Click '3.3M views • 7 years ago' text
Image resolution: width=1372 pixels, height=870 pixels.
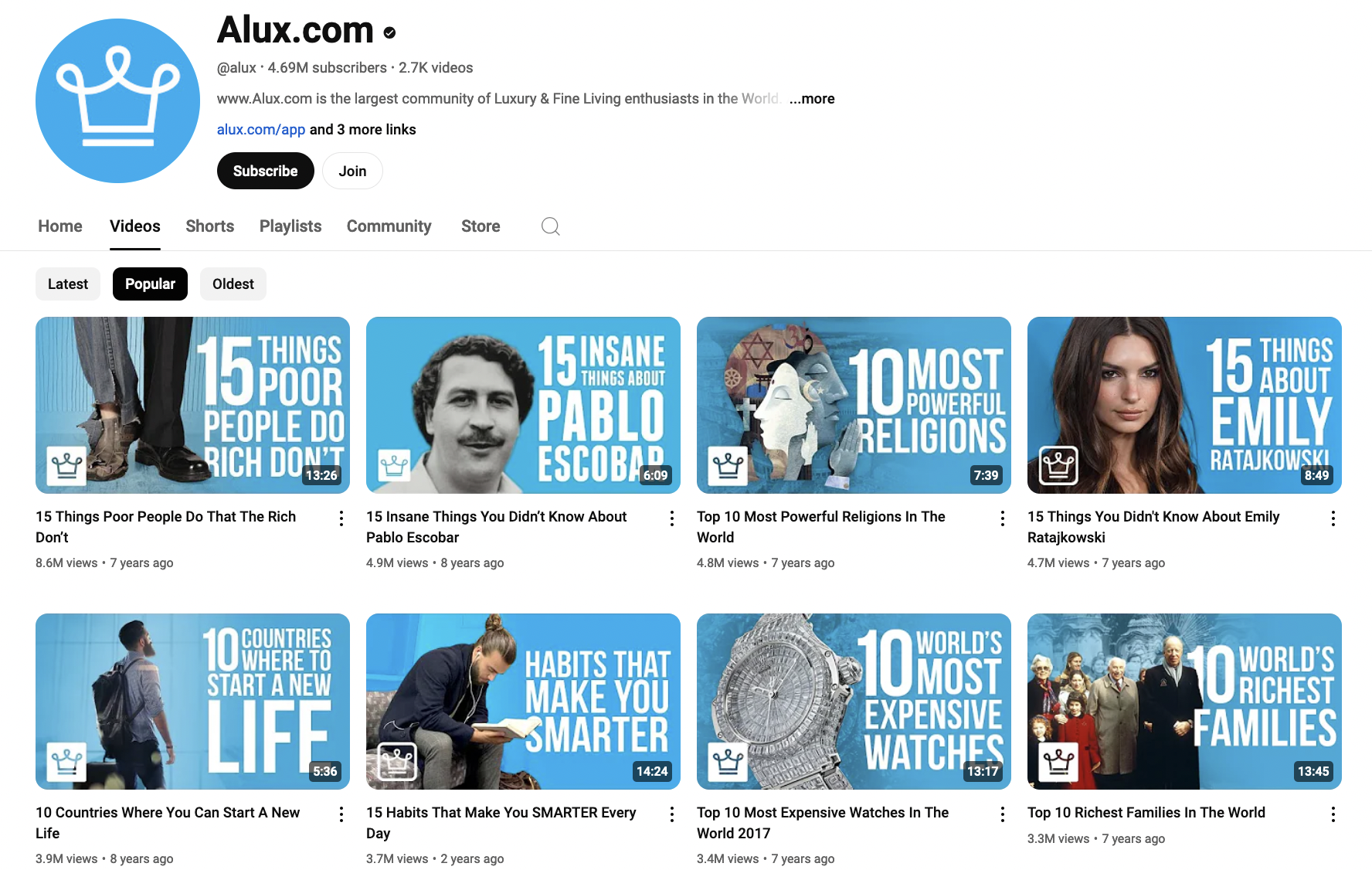click(x=1096, y=839)
